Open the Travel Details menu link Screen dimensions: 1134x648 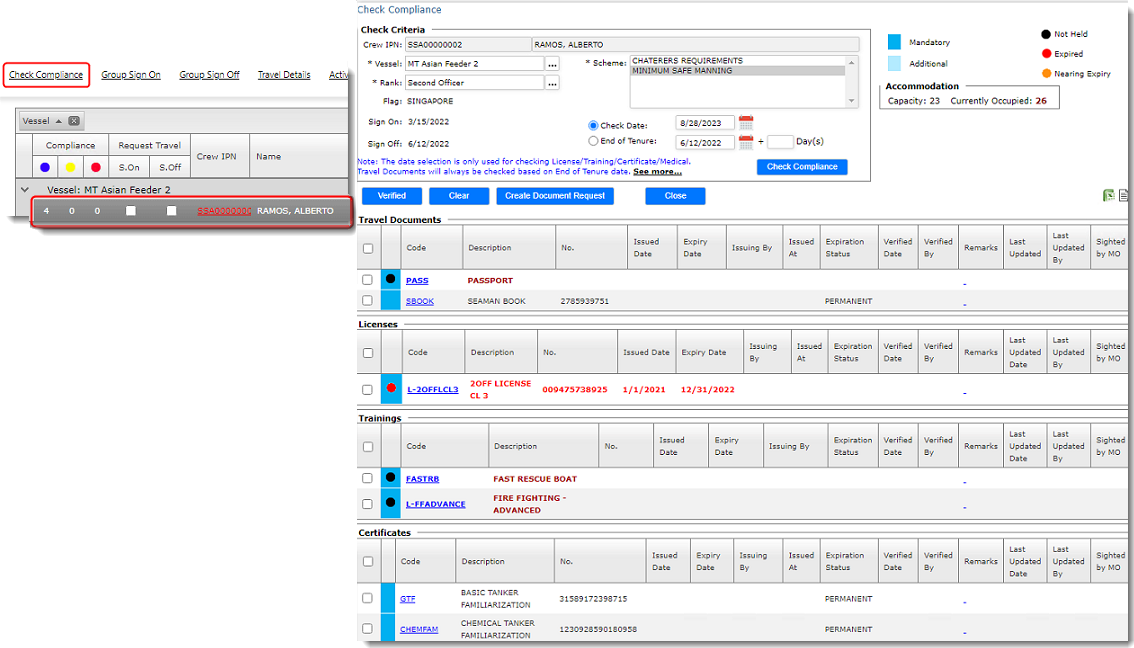[284, 75]
